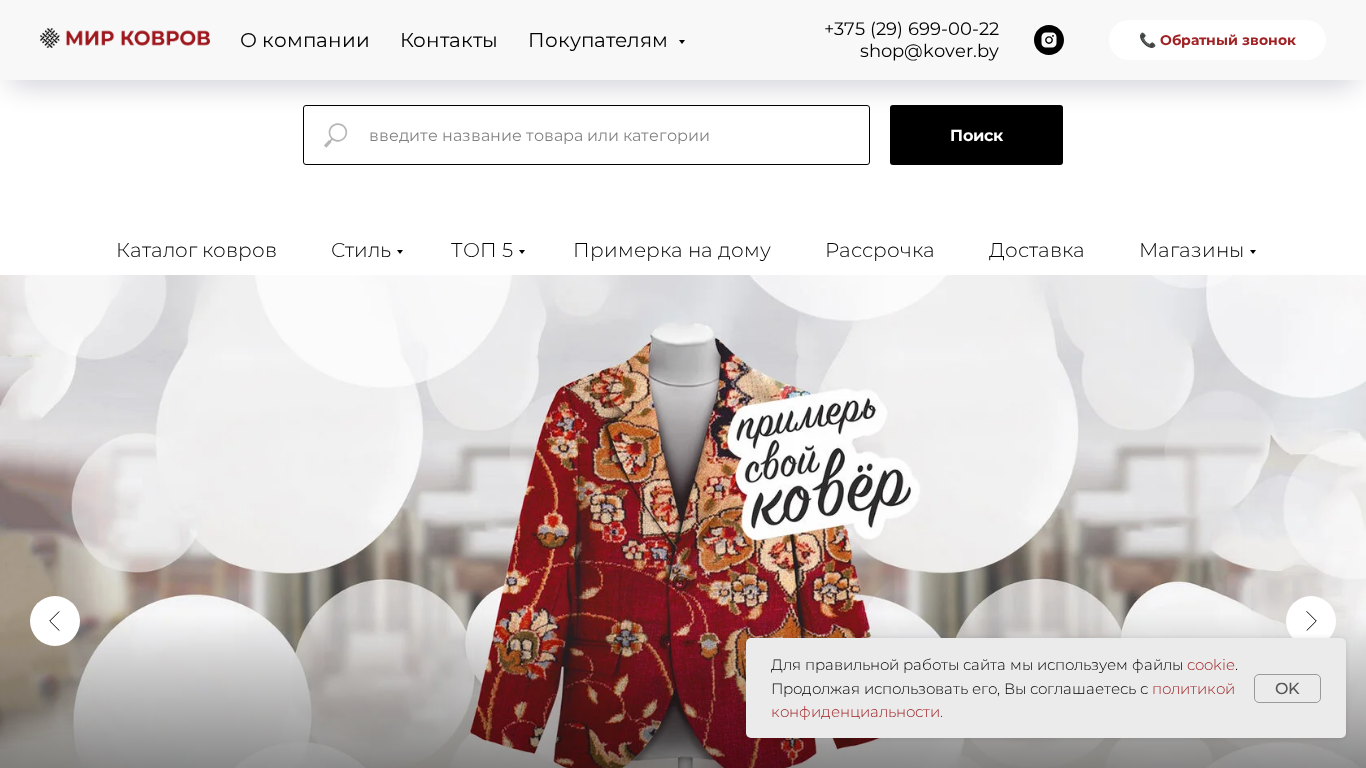Open Примерка на дому page

[x=672, y=250]
